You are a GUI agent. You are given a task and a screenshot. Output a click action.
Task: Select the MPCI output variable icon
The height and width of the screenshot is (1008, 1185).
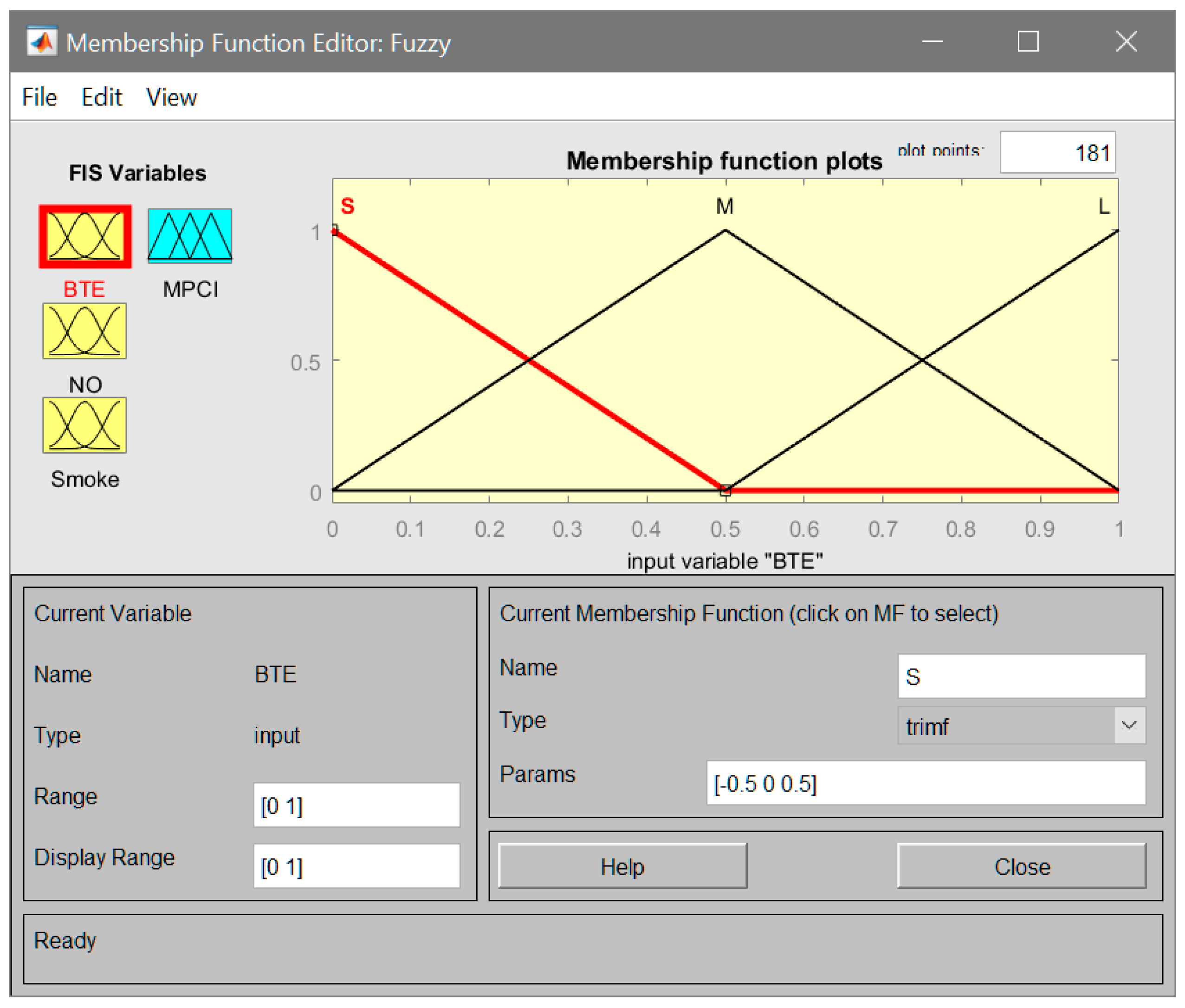coord(190,235)
